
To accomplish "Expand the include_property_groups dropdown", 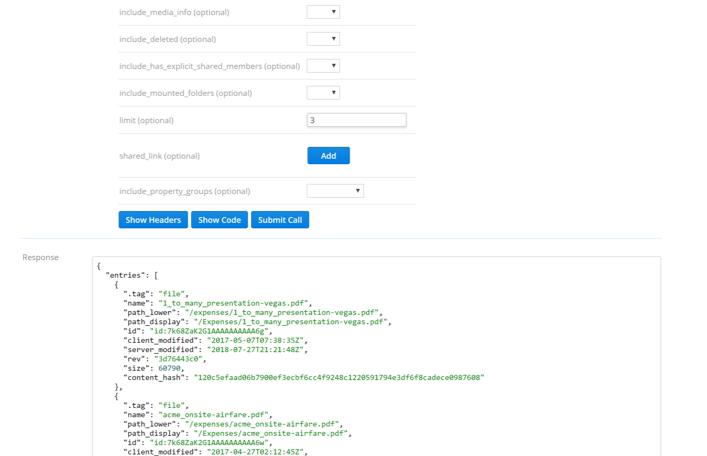I will [335, 191].
